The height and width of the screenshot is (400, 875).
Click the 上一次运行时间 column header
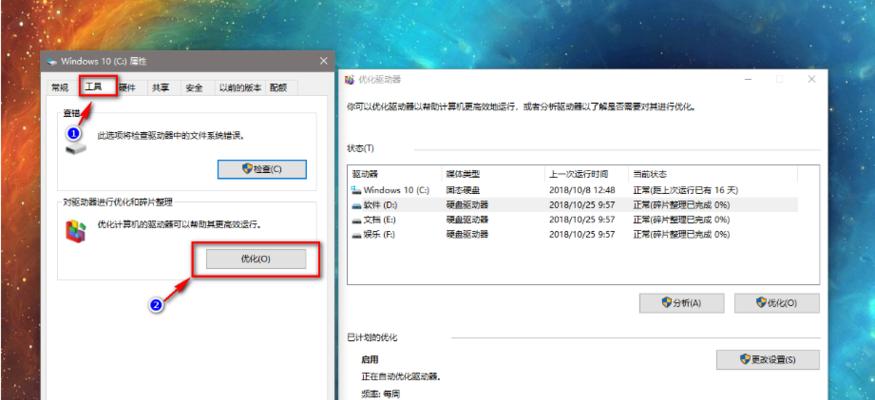click(586, 175)
